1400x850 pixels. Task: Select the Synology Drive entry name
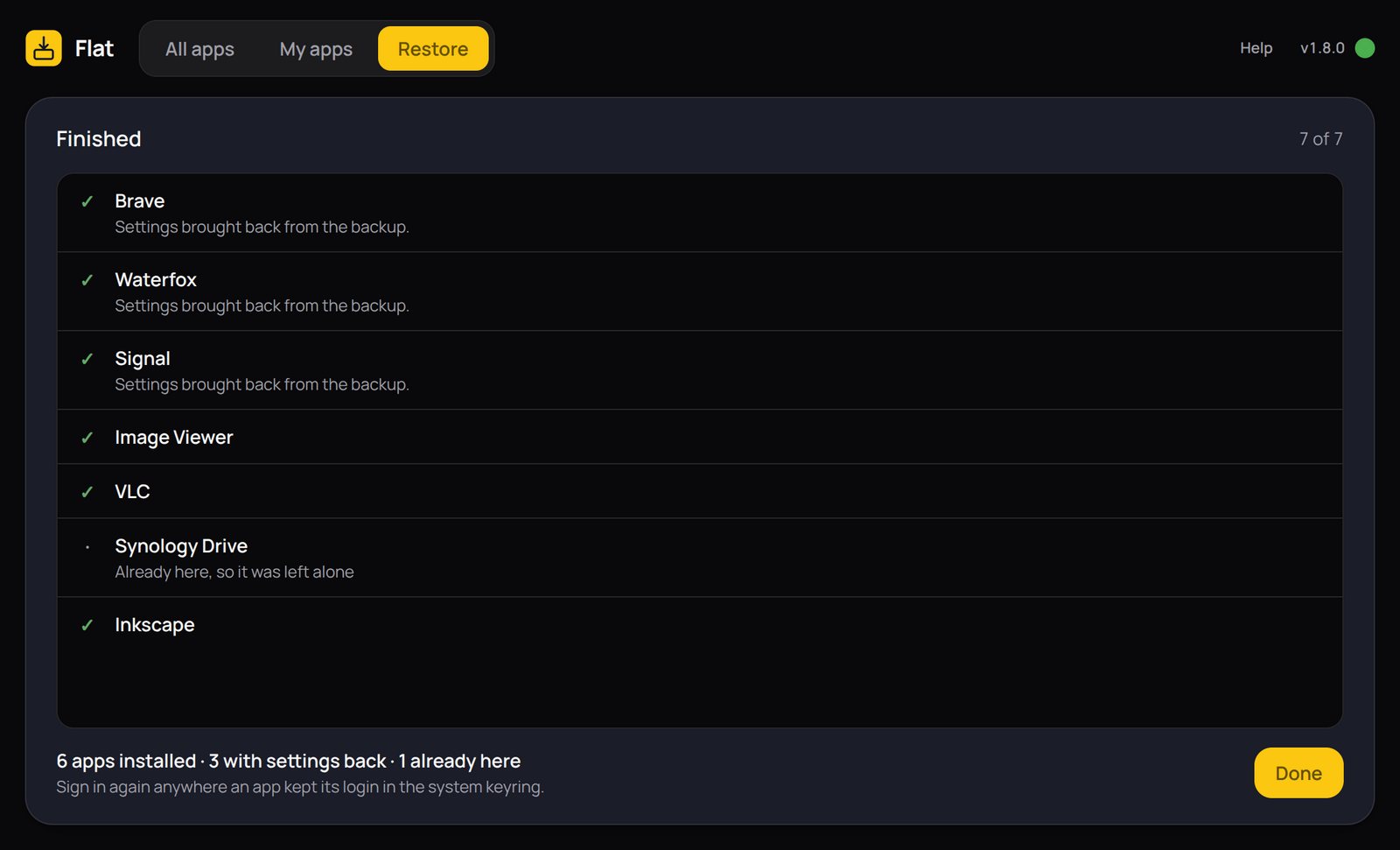[181, 546]
